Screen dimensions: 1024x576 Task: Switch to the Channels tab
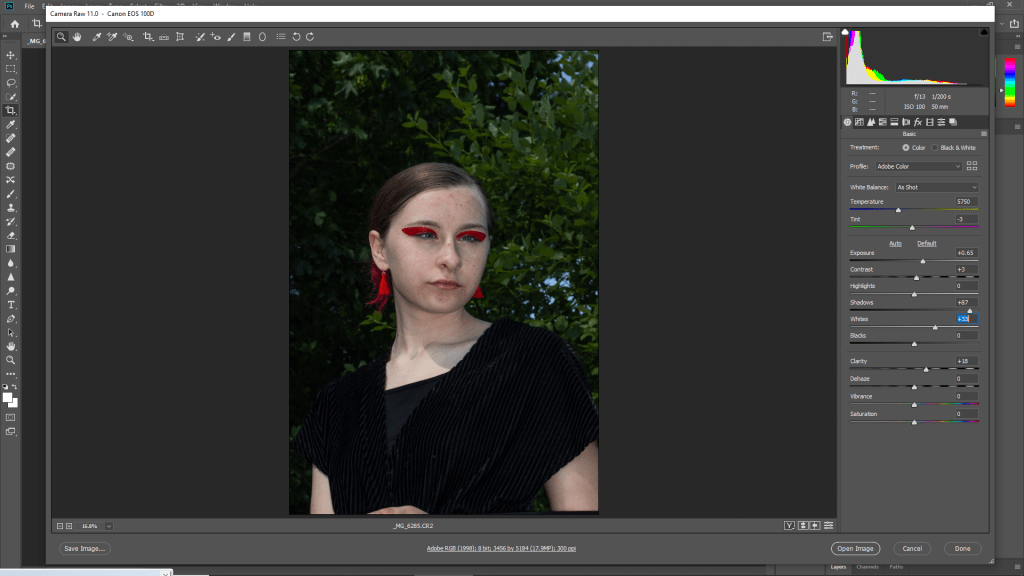pos(867,567)
